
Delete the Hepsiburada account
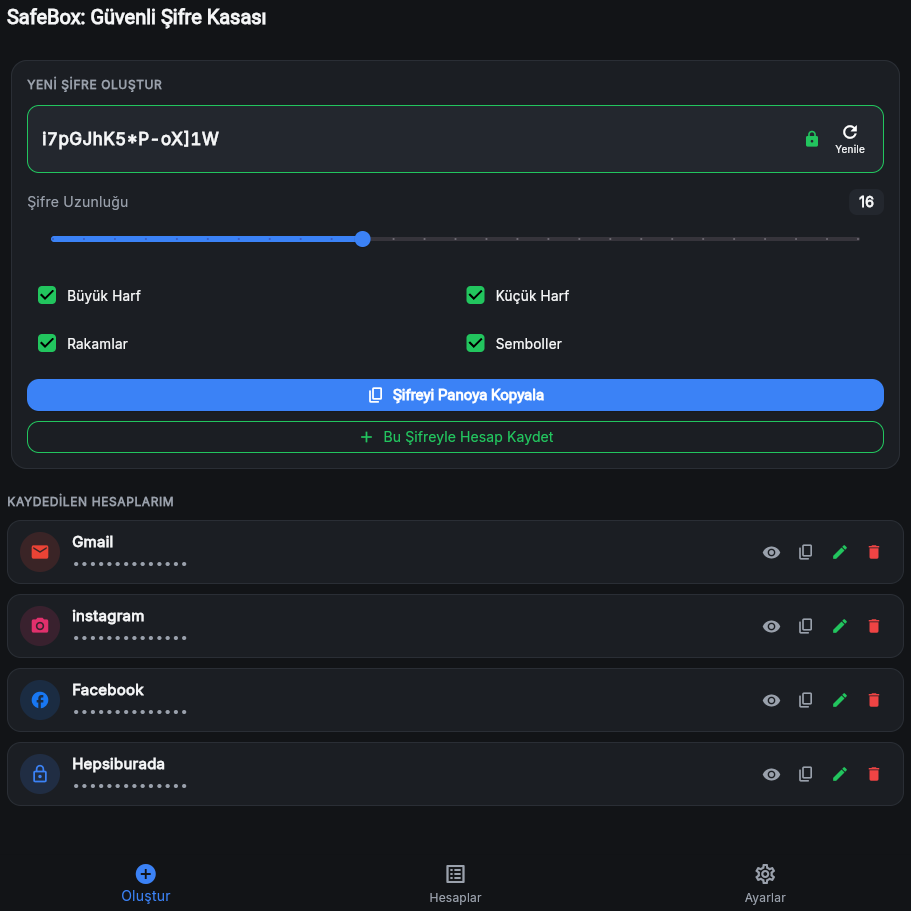pyautogui.click(x=873, y=774)
